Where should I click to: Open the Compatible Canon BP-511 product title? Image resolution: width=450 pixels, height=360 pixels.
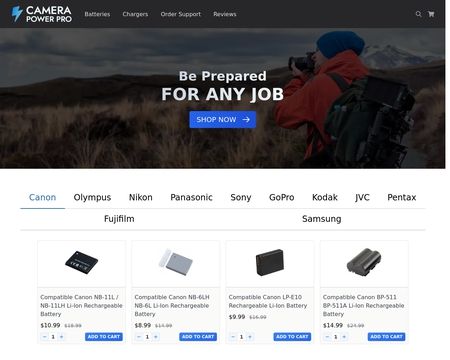tap(363, 305)
